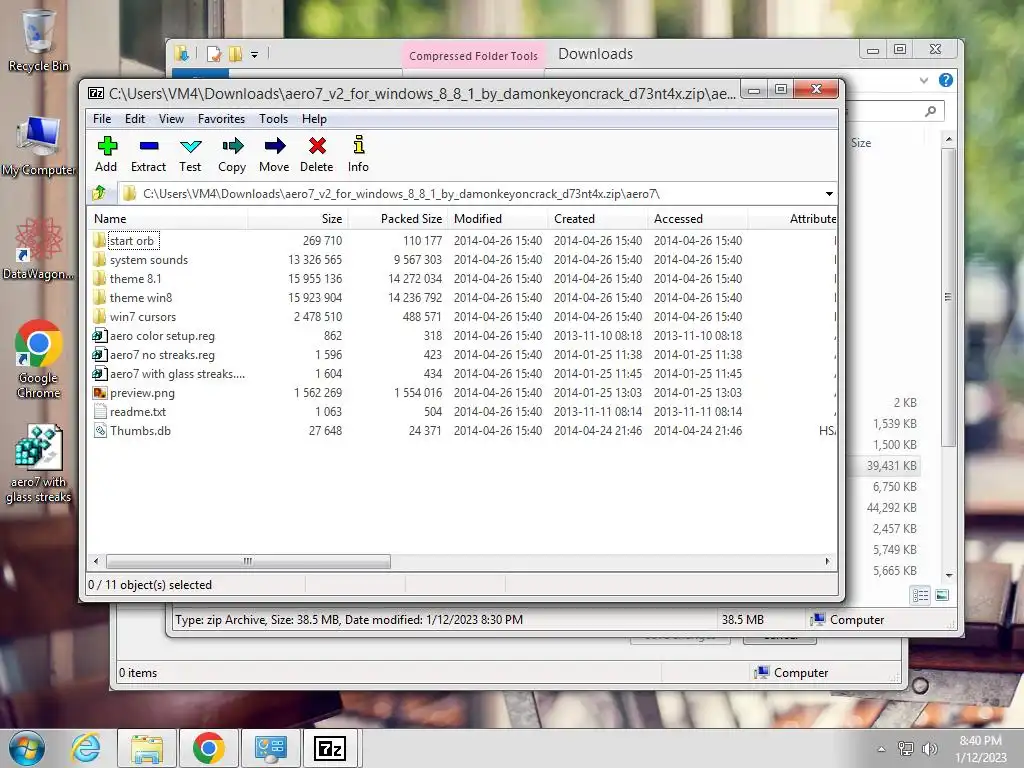Screen dimensions: 1024x768
Task: Open File Explorer from the taskbar
Action: click(147, 748)
